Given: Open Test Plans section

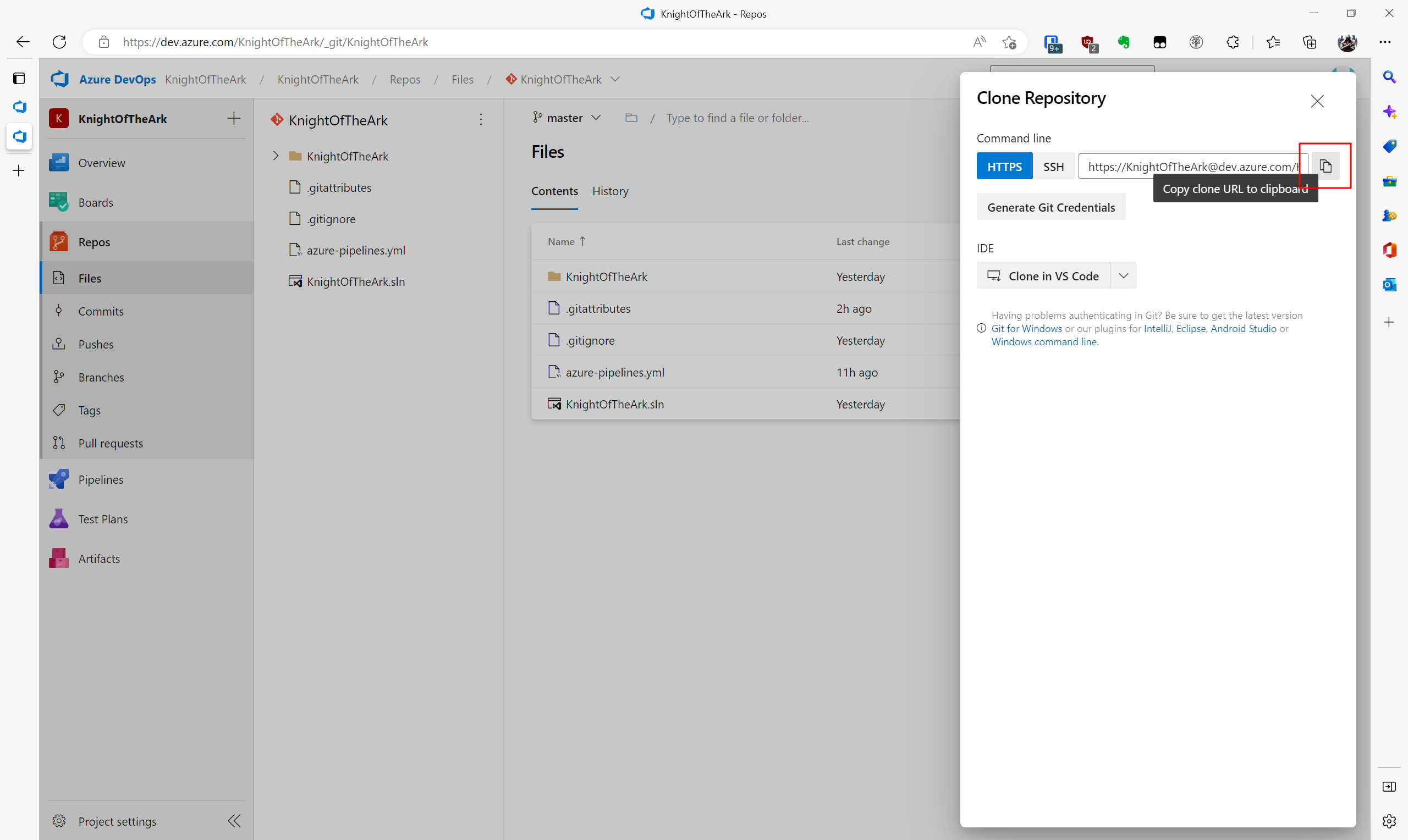Looking at the screenshot, I should tap(102, 519).
